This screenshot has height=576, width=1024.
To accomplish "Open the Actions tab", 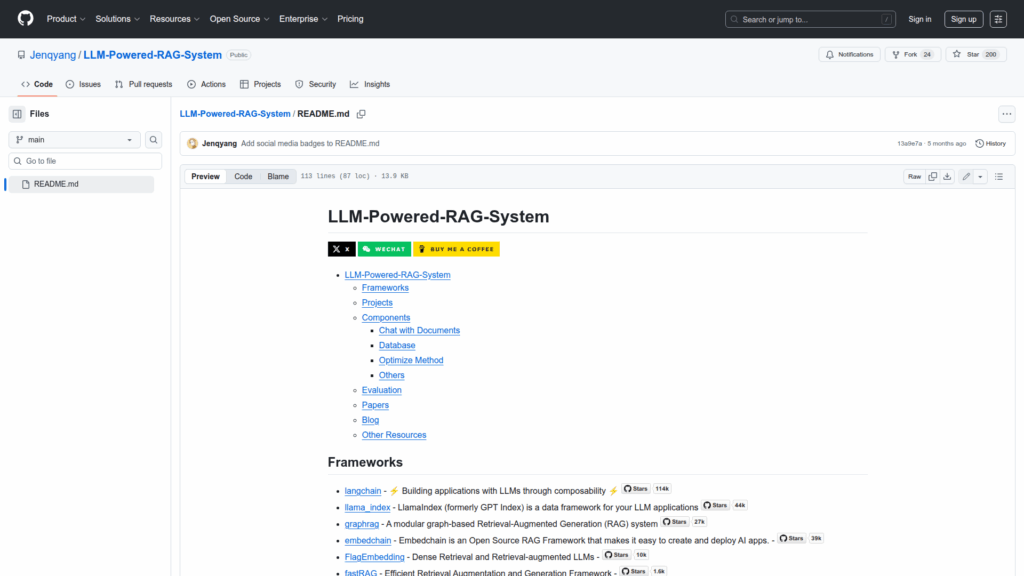I will point(206,84).
